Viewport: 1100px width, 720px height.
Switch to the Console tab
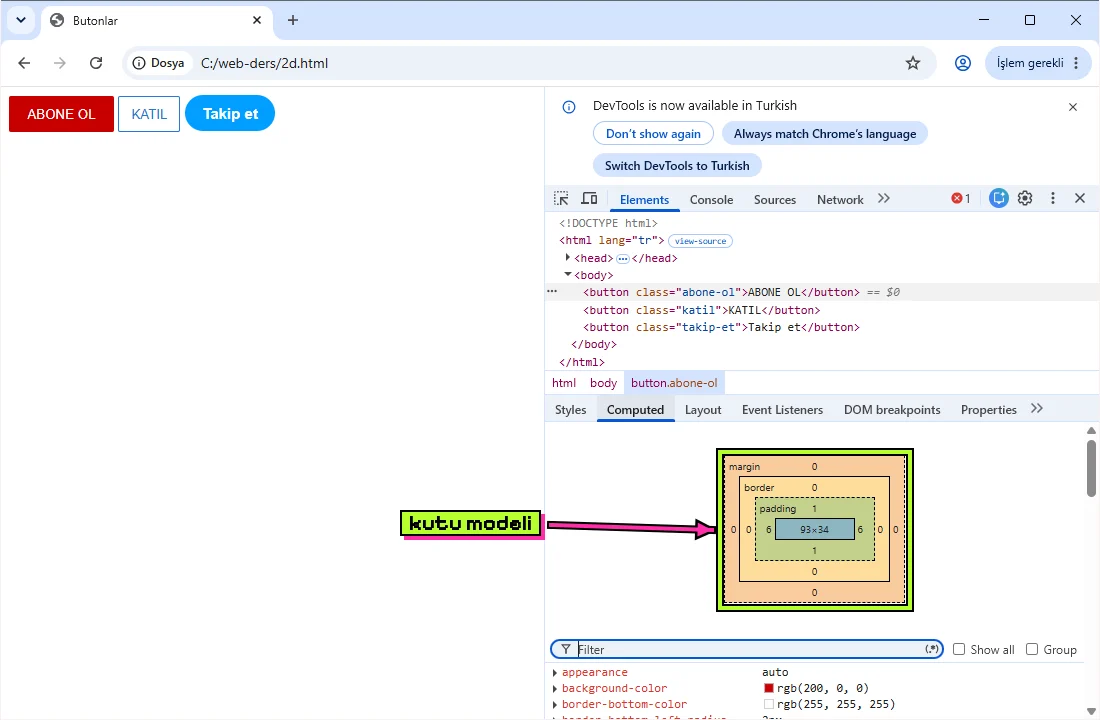[711, 199]
